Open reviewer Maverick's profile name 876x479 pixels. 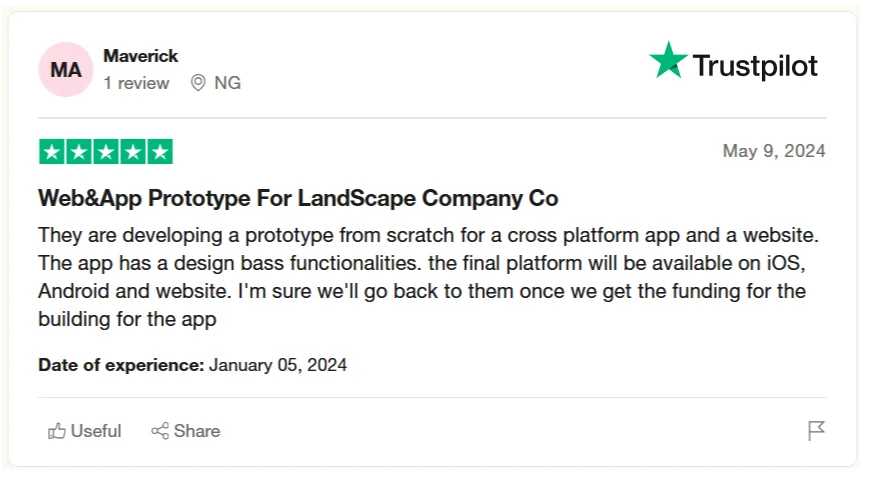pyautogui.click(x=141, y=56)
